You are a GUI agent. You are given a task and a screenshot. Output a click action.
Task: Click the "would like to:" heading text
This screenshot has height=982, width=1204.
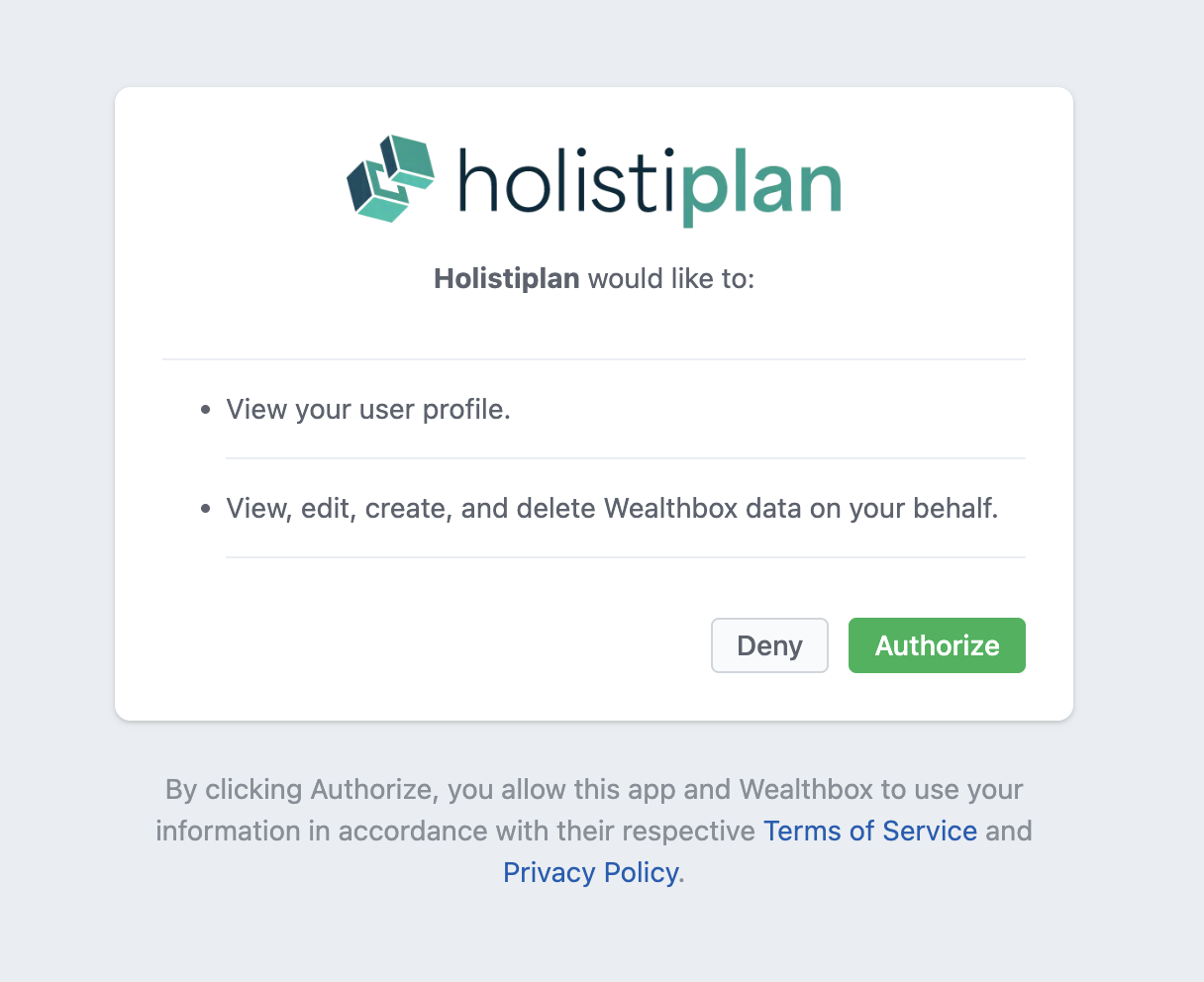[671, 279]
